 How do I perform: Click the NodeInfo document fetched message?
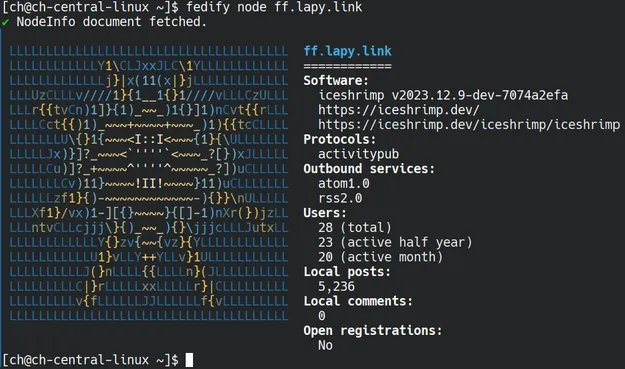(x=111, y=22)
